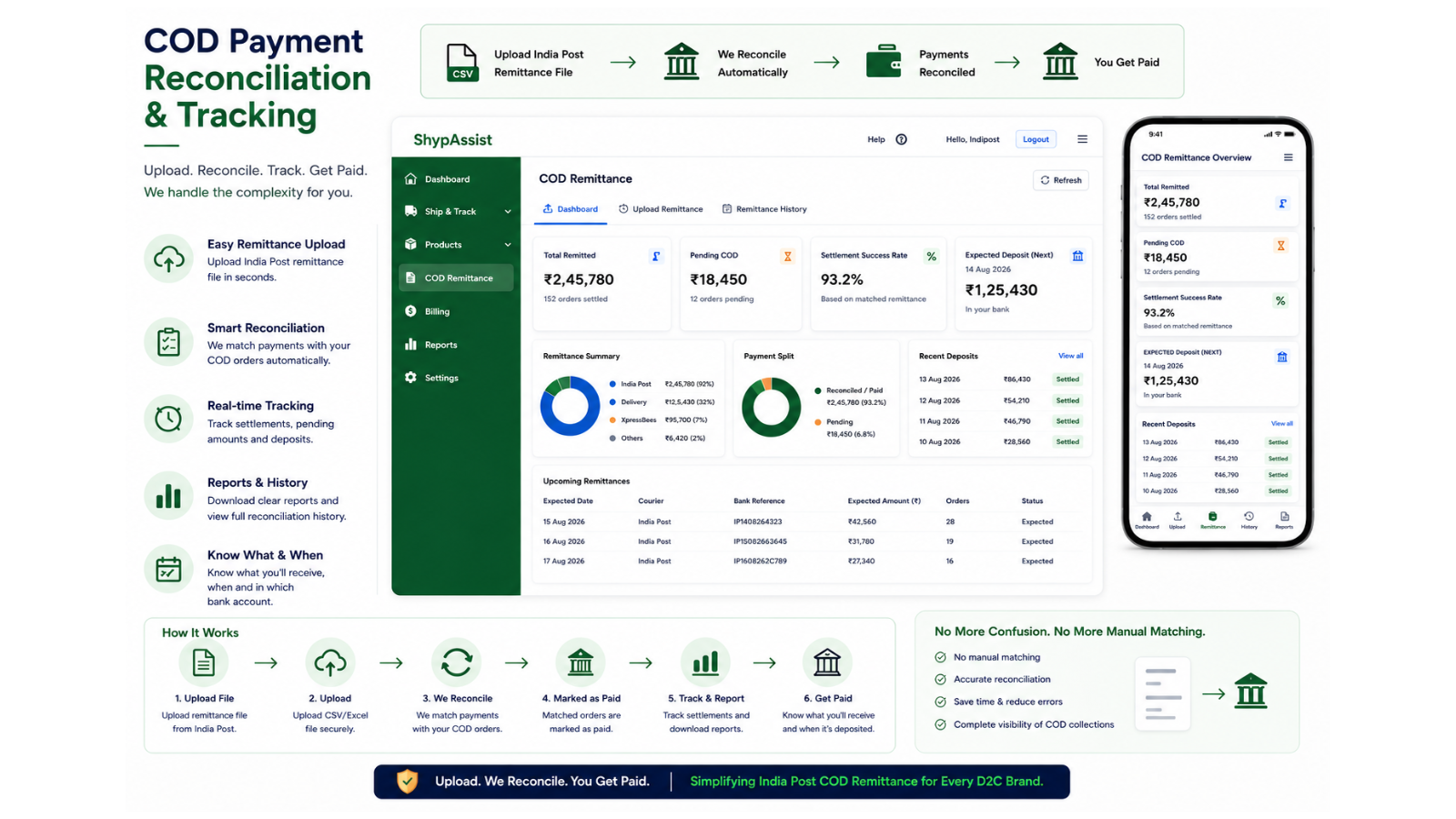Click the Accurate reconciliation check mark
The image size is (1456, 819).
tap(940, 679)
